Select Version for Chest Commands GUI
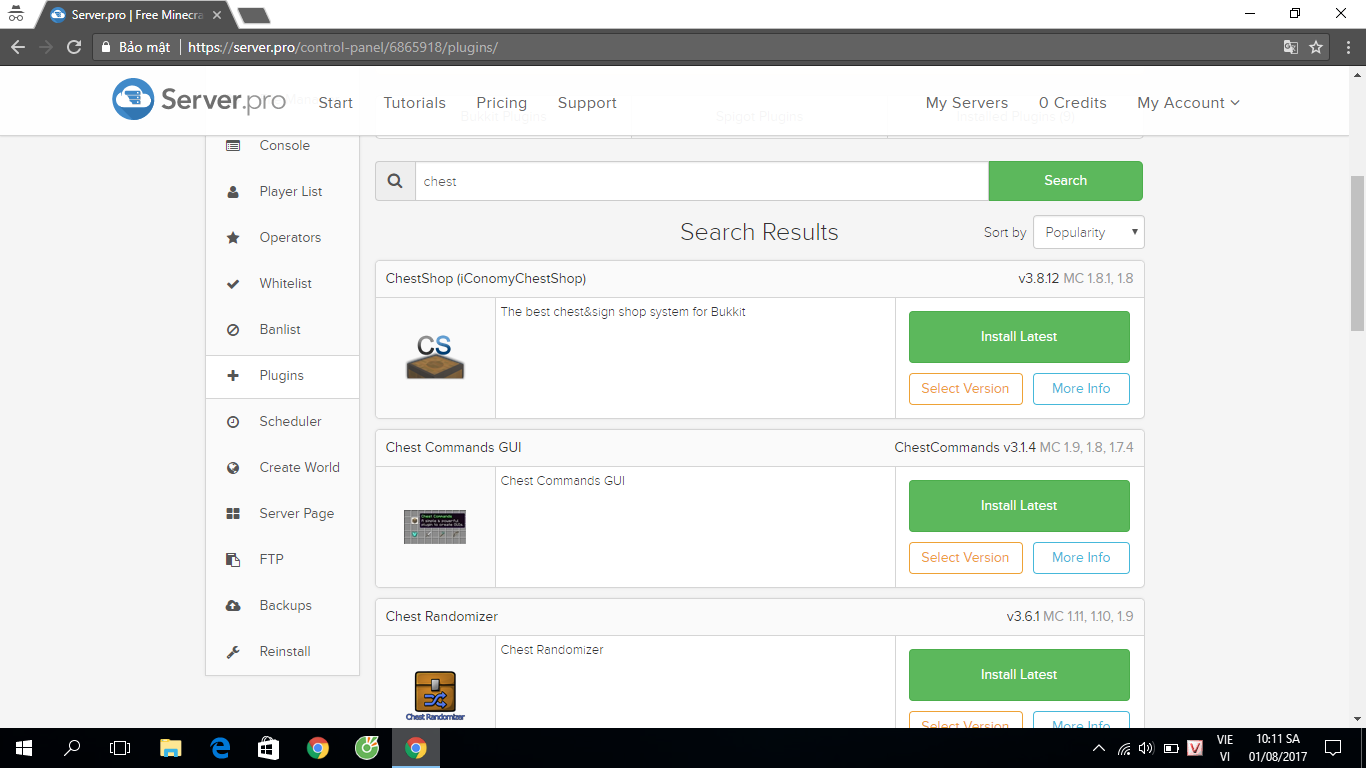Screen dimensions: 1366x768 [966, 558]
